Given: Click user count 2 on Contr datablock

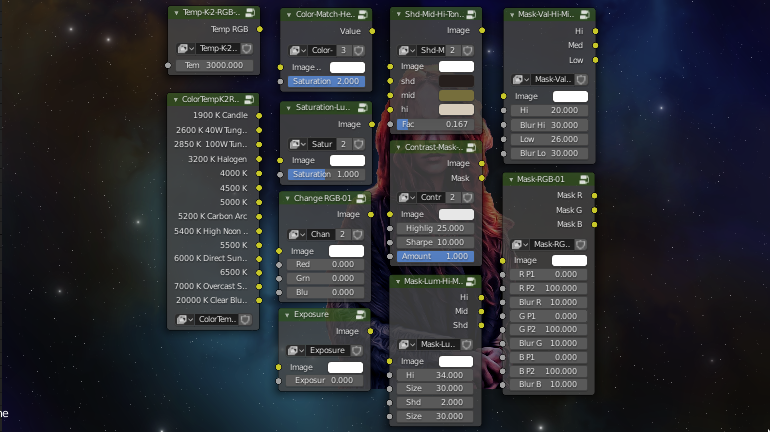Looking at the screenshot, I should click(452, 197).
